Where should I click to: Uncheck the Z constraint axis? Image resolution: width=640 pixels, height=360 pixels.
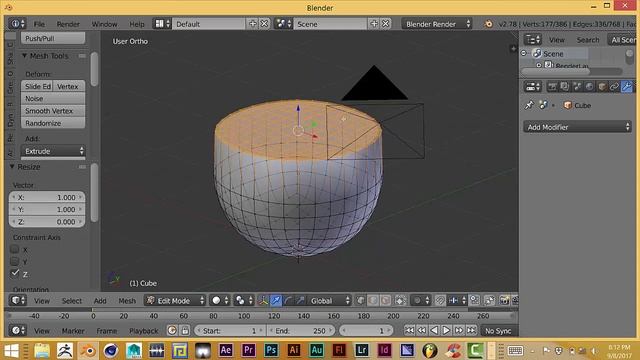tap(15, 273)
